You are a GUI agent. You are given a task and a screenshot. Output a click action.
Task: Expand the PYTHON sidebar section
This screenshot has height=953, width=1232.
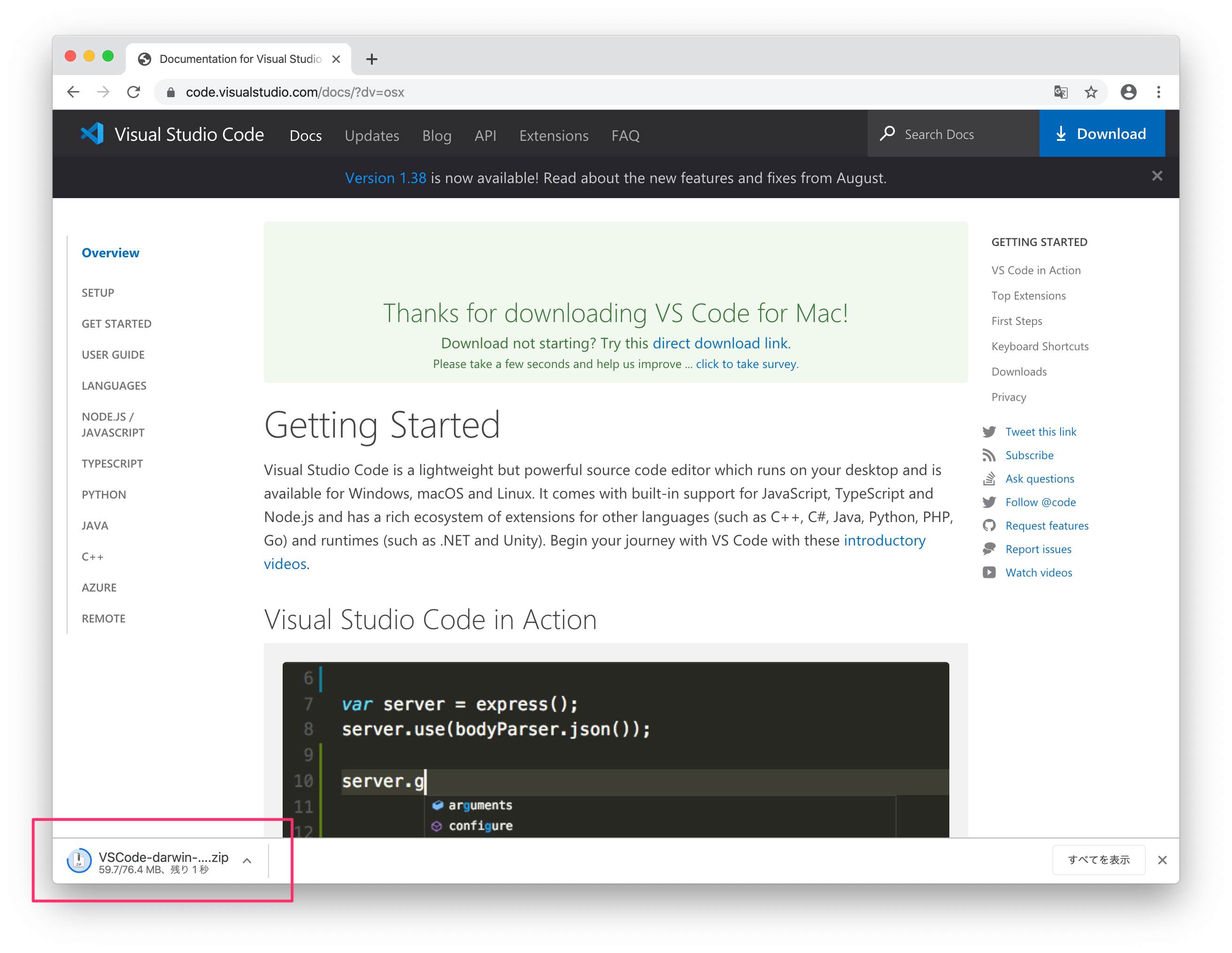click(104, 494)
